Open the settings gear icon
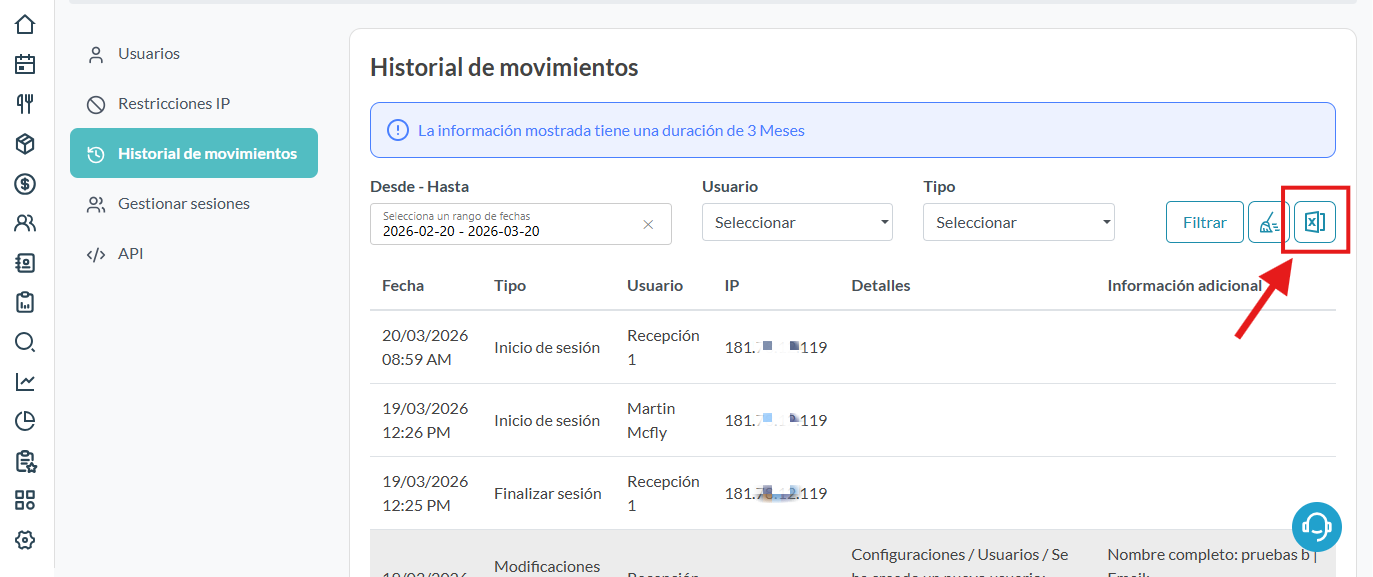Image resolution: width=1373 pixels, height=577 pixels. click(25, 540)
